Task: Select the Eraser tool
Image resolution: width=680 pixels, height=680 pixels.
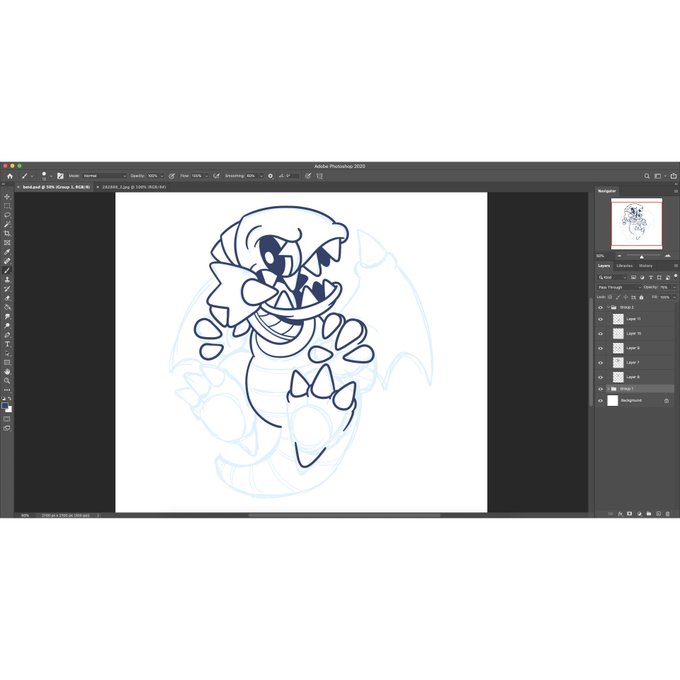Action: click(x=7, y=298)
